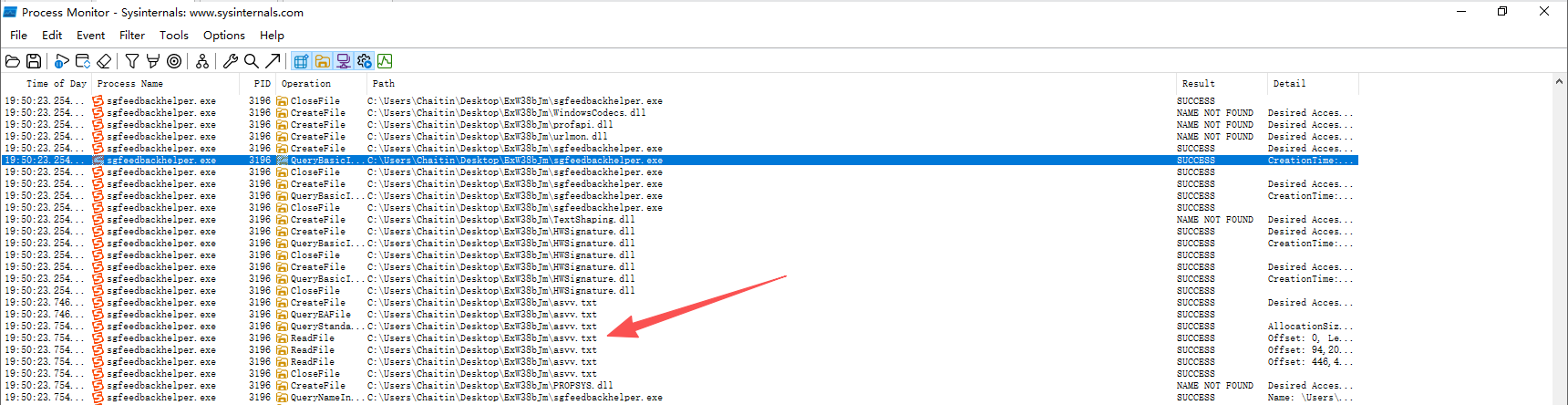Viewport: 1568px width, 405px height.
Task: Select the QueryEAFile row for asvv.txt
Action: point(680,315)
